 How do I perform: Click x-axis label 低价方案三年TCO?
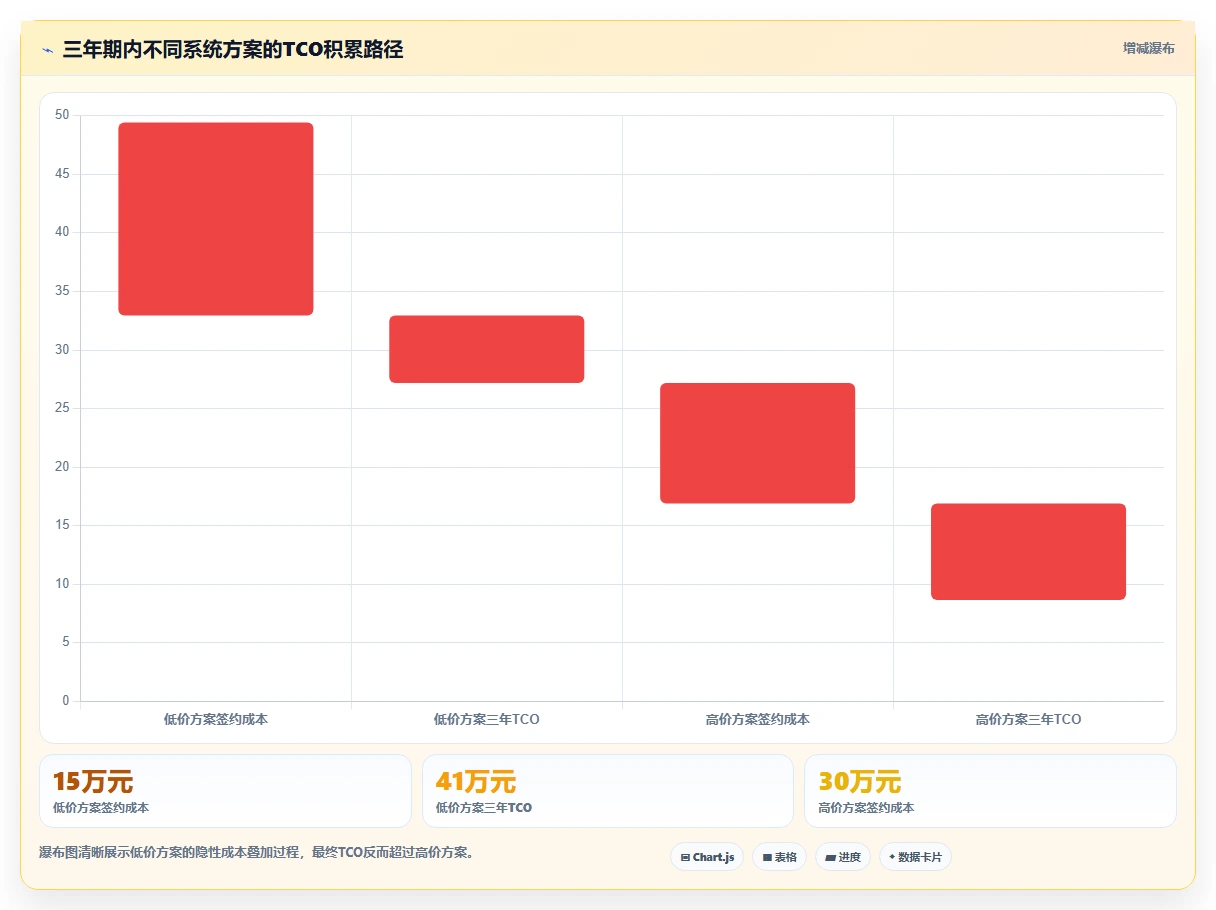pyautogui.click(x=487, y=719)
